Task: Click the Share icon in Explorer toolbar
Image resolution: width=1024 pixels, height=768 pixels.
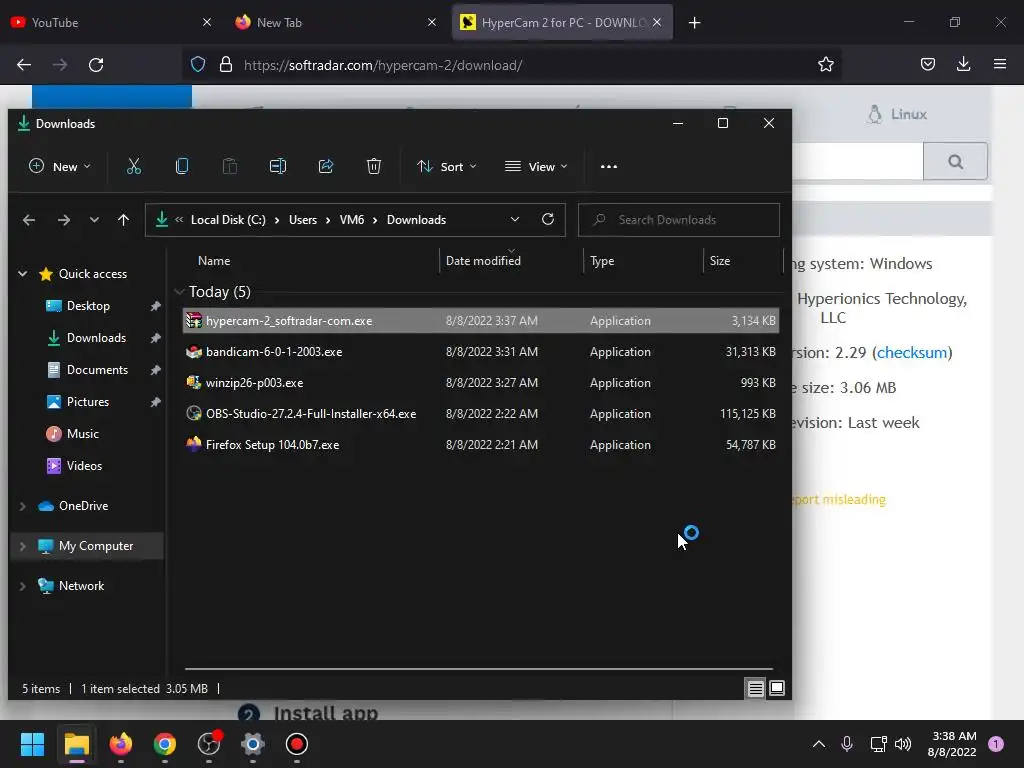Action: click(326, 167)
